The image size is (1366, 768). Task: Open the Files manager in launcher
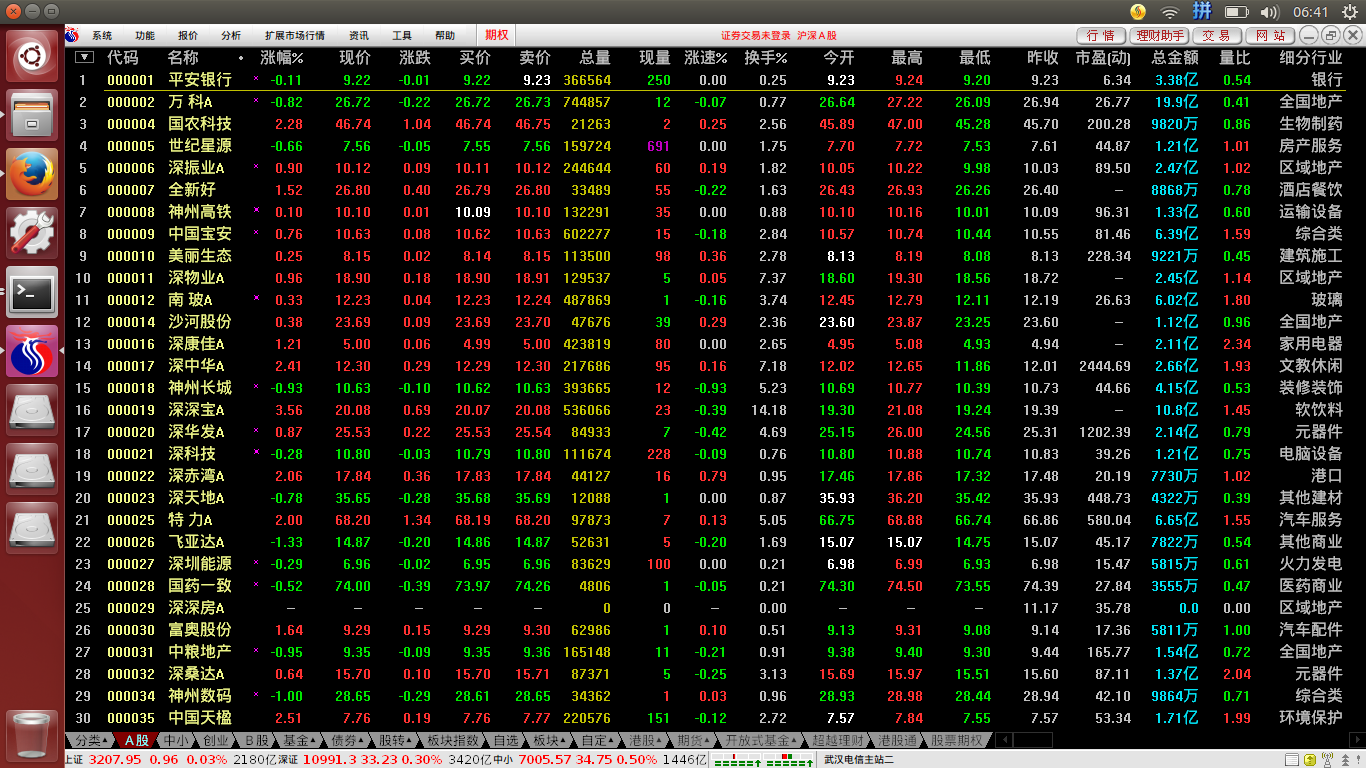tap(32, 116)
